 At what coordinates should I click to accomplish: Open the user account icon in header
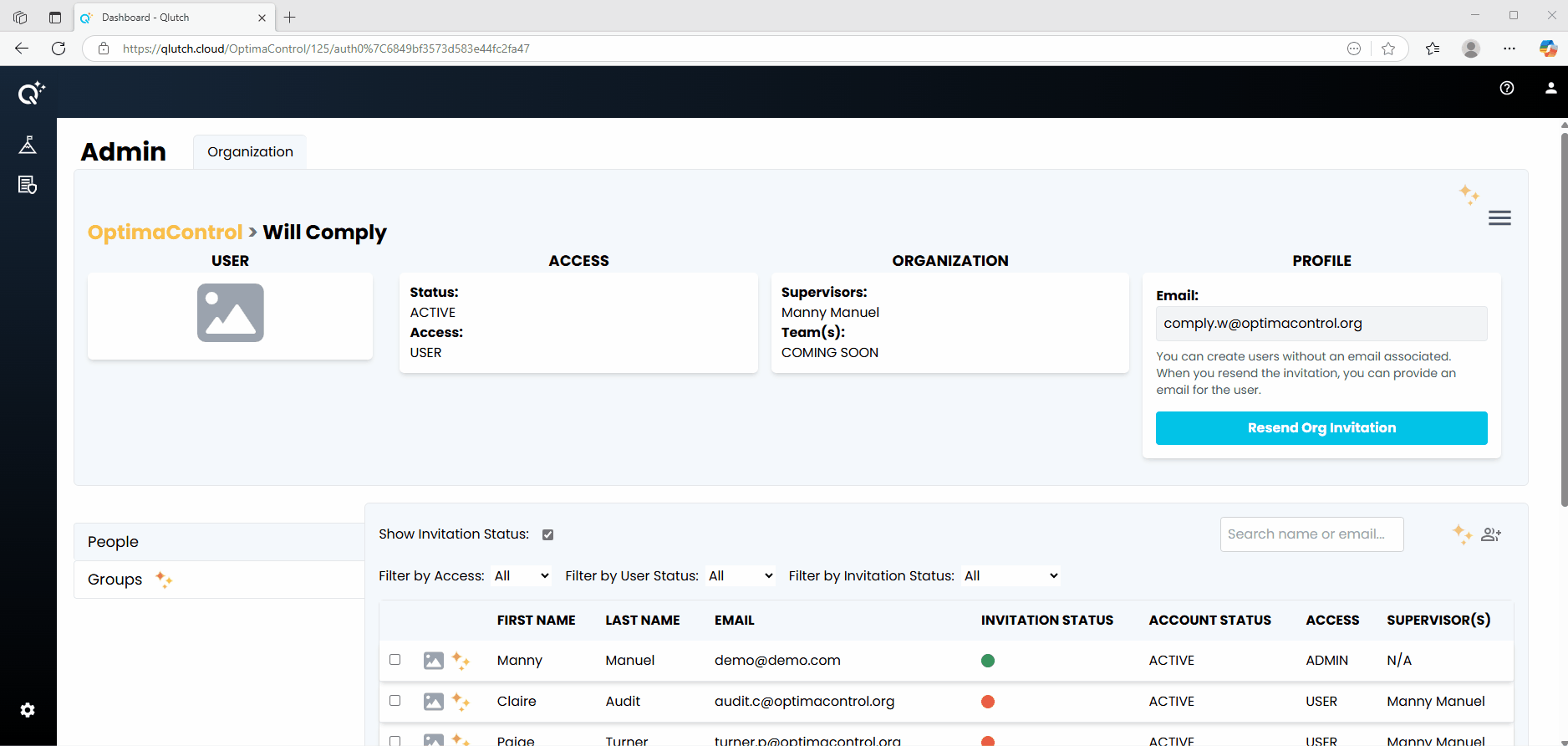tap(1550, 88)
